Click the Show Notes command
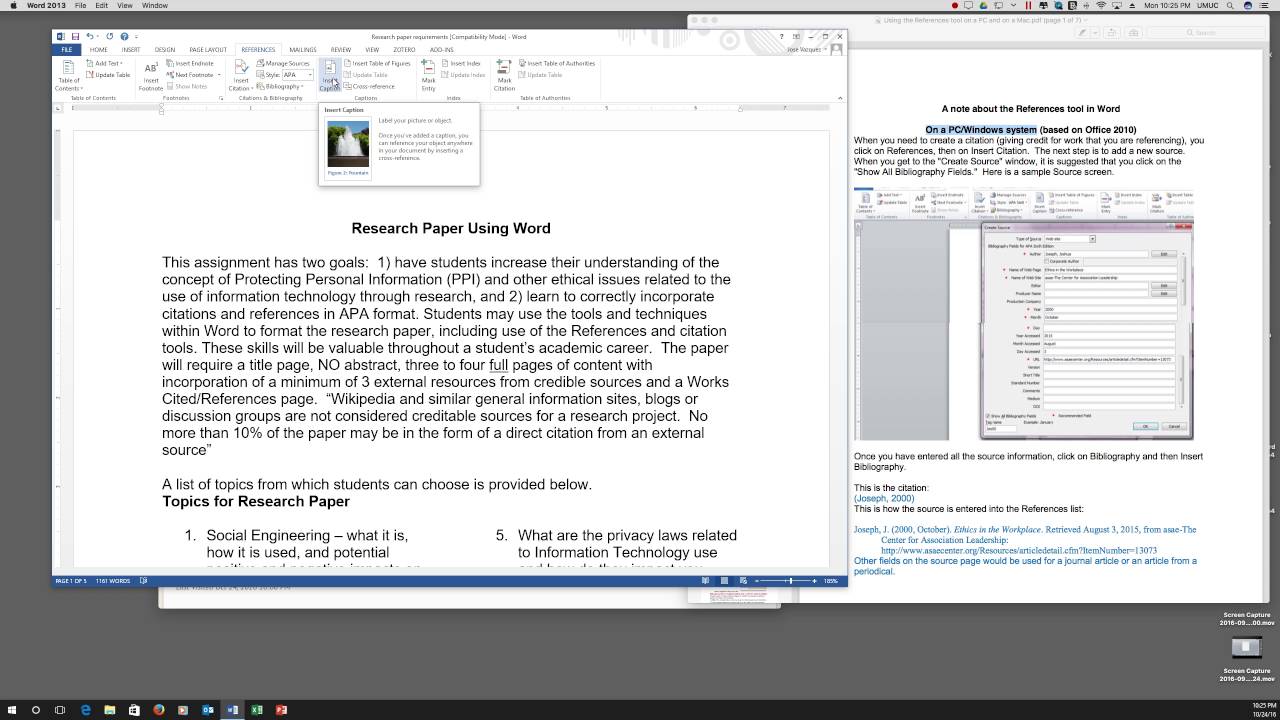 [x=187, y=86]
